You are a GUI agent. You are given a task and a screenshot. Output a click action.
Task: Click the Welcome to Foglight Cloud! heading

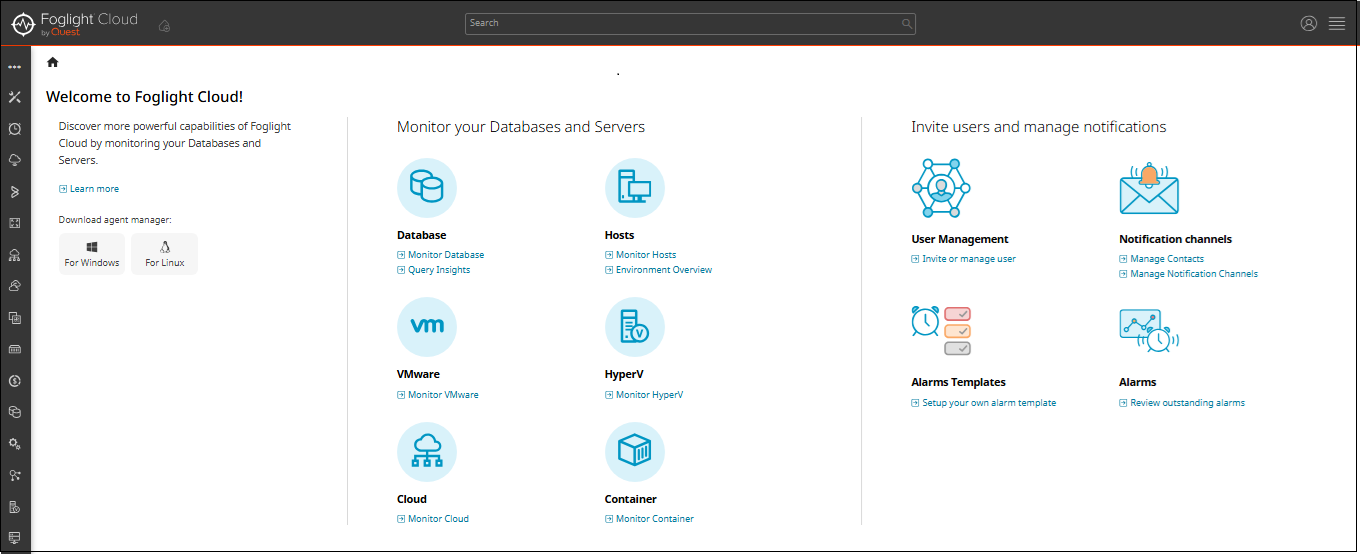145,97
